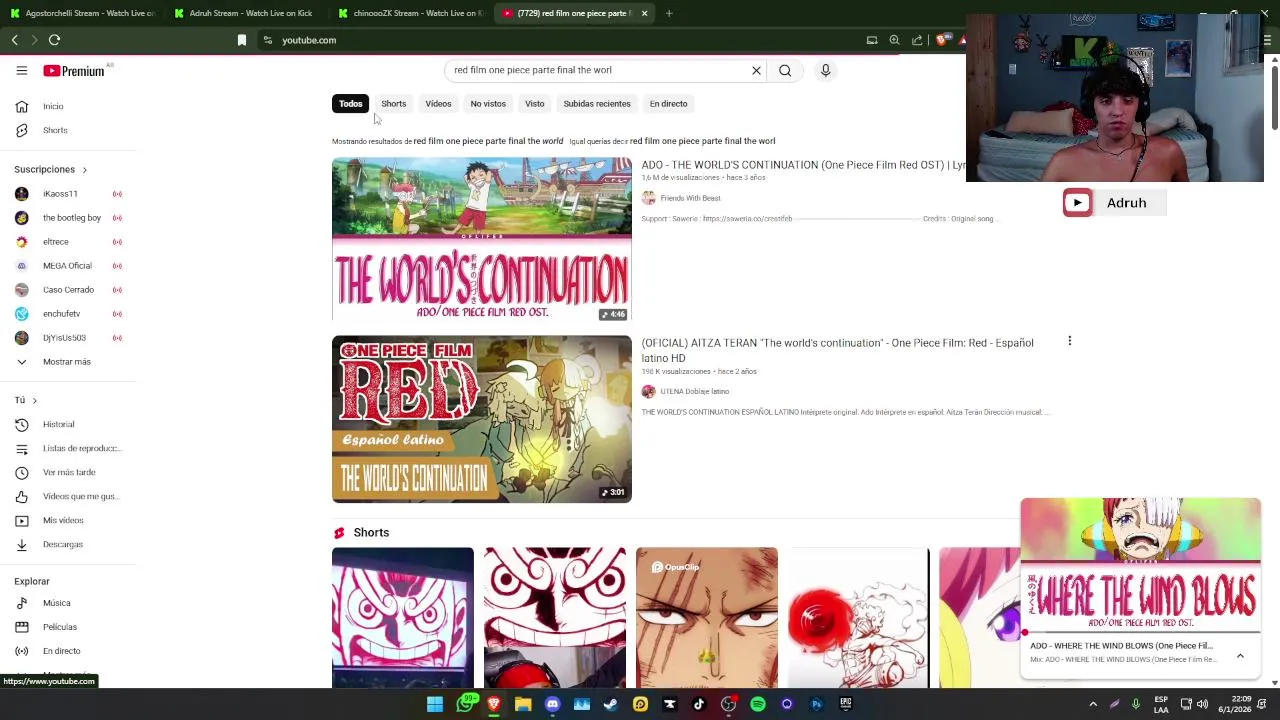This screenshot has height=720, width=1280.
Task: Open Where The Wind Blows miniplayer thumbnail
Action: click(1140, 565)
